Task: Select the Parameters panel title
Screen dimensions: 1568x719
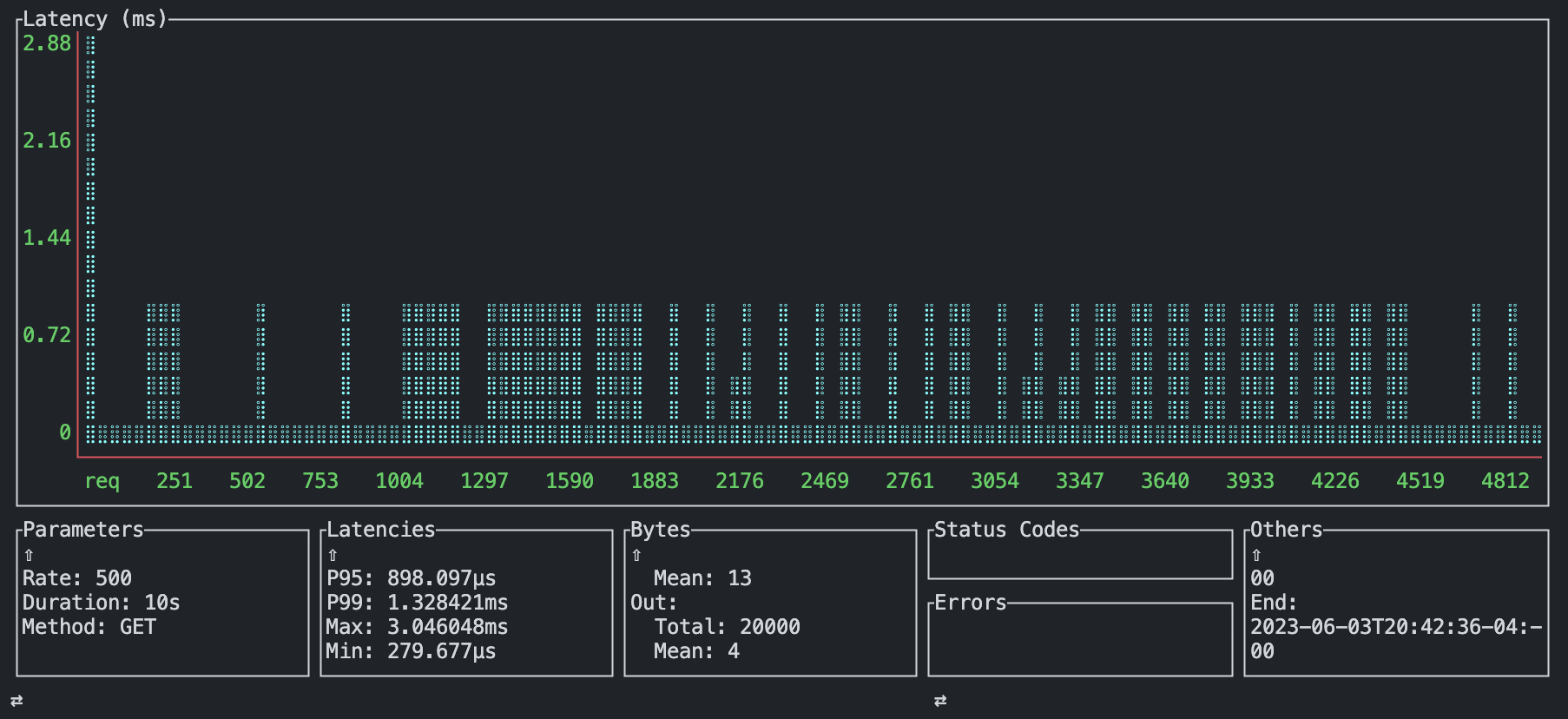Action: coord(83,530)
